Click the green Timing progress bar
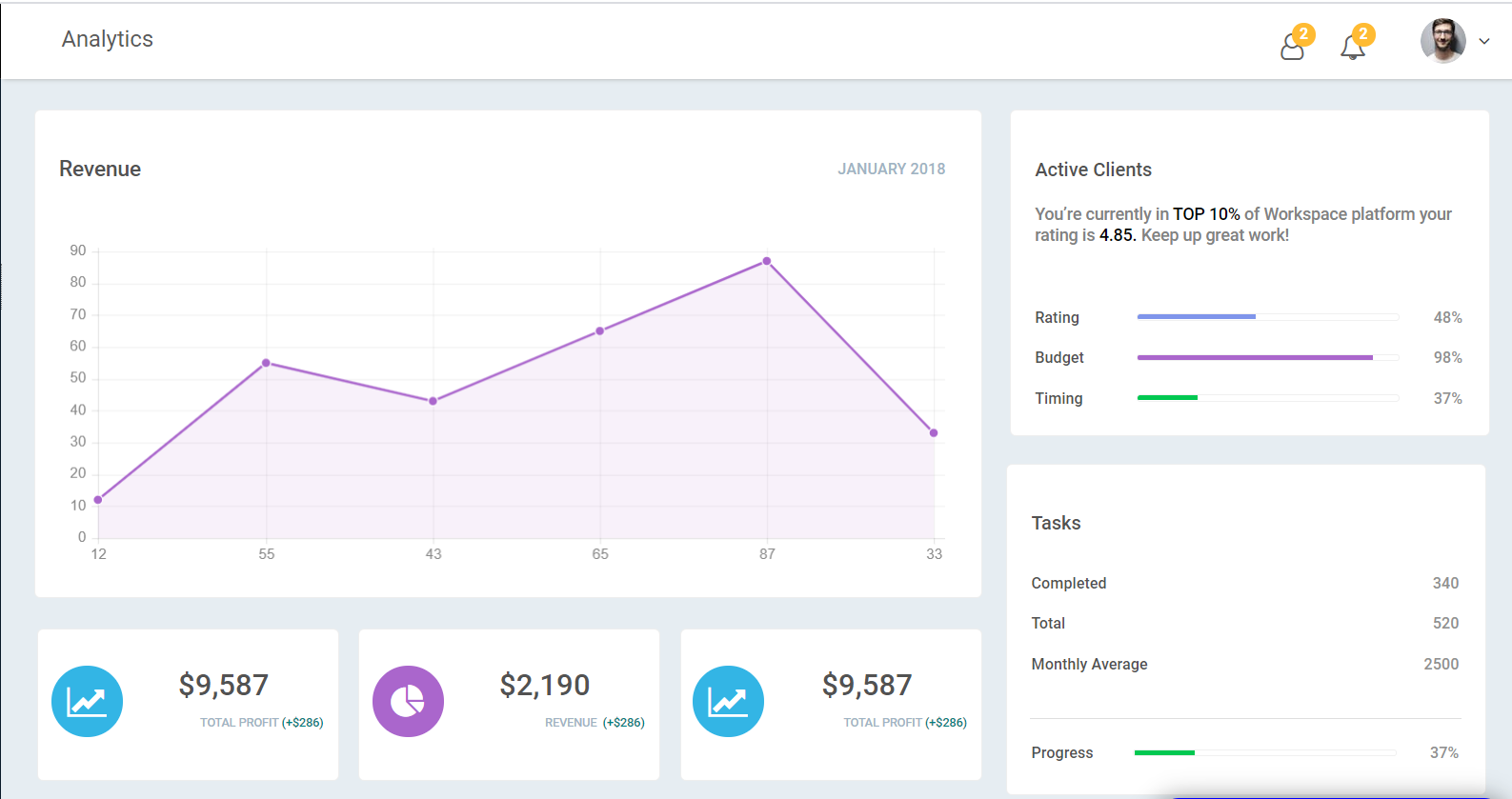The image size is (1512, 799). click(1267, 398)
